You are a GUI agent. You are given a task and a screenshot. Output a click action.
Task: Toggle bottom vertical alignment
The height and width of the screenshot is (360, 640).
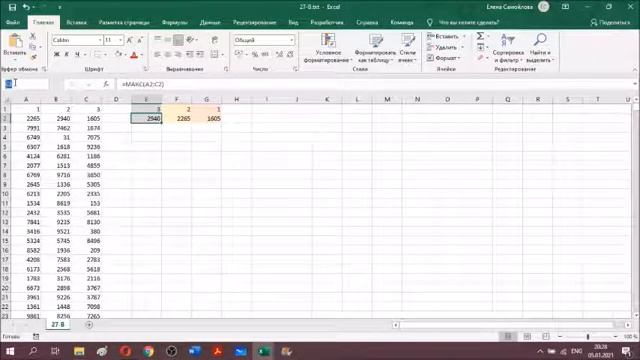click(178, 40)
